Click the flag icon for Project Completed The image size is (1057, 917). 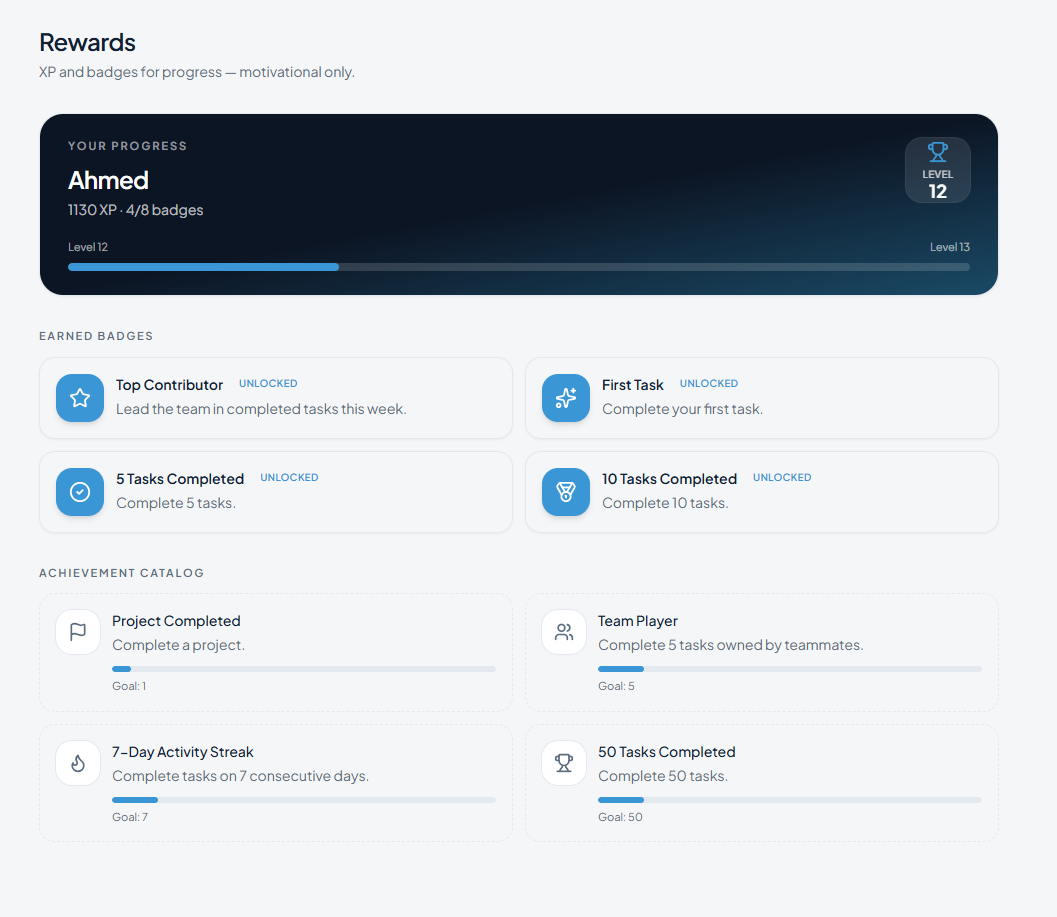click(78, 632)
